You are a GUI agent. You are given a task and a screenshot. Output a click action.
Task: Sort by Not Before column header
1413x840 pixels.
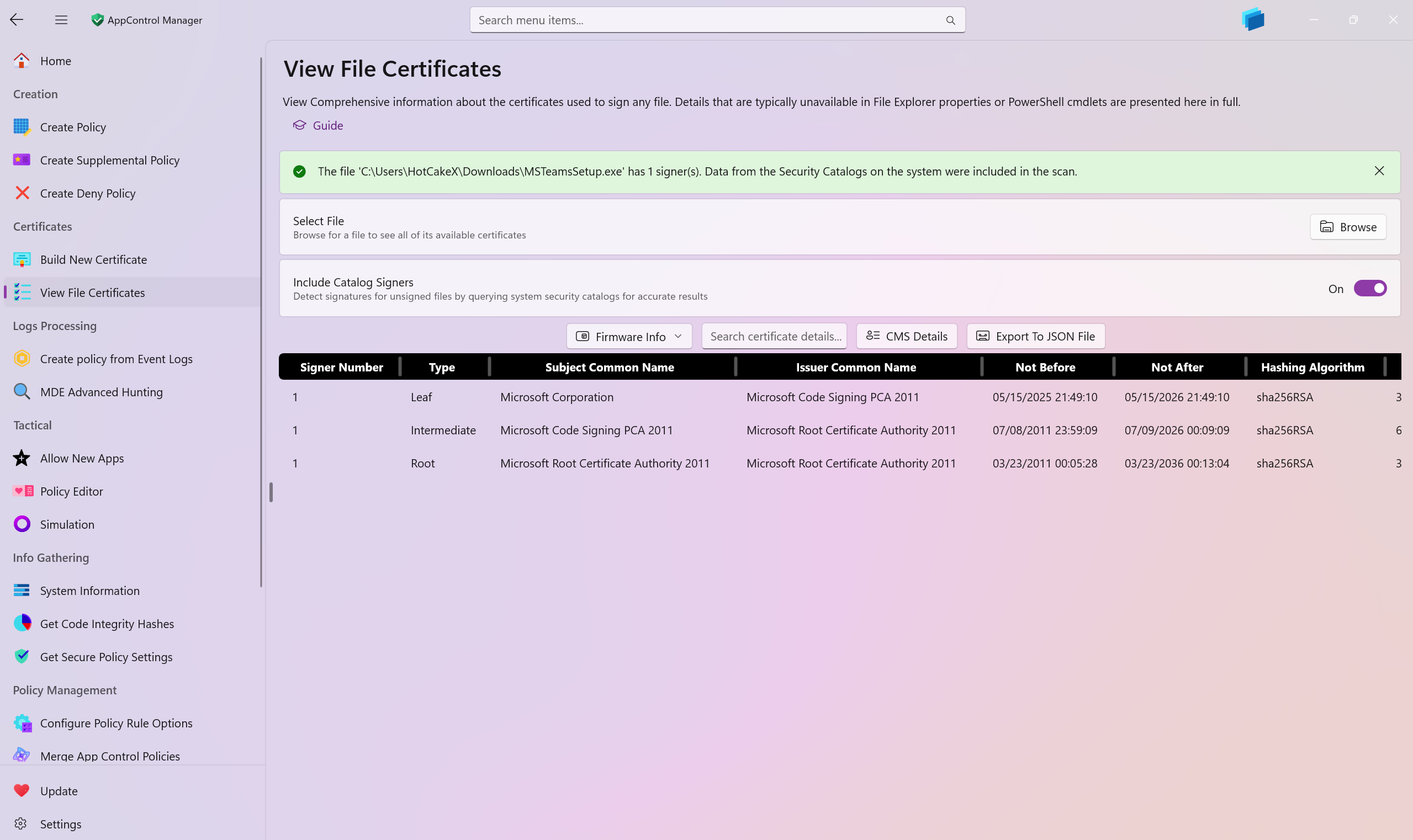click(1044, 367)
